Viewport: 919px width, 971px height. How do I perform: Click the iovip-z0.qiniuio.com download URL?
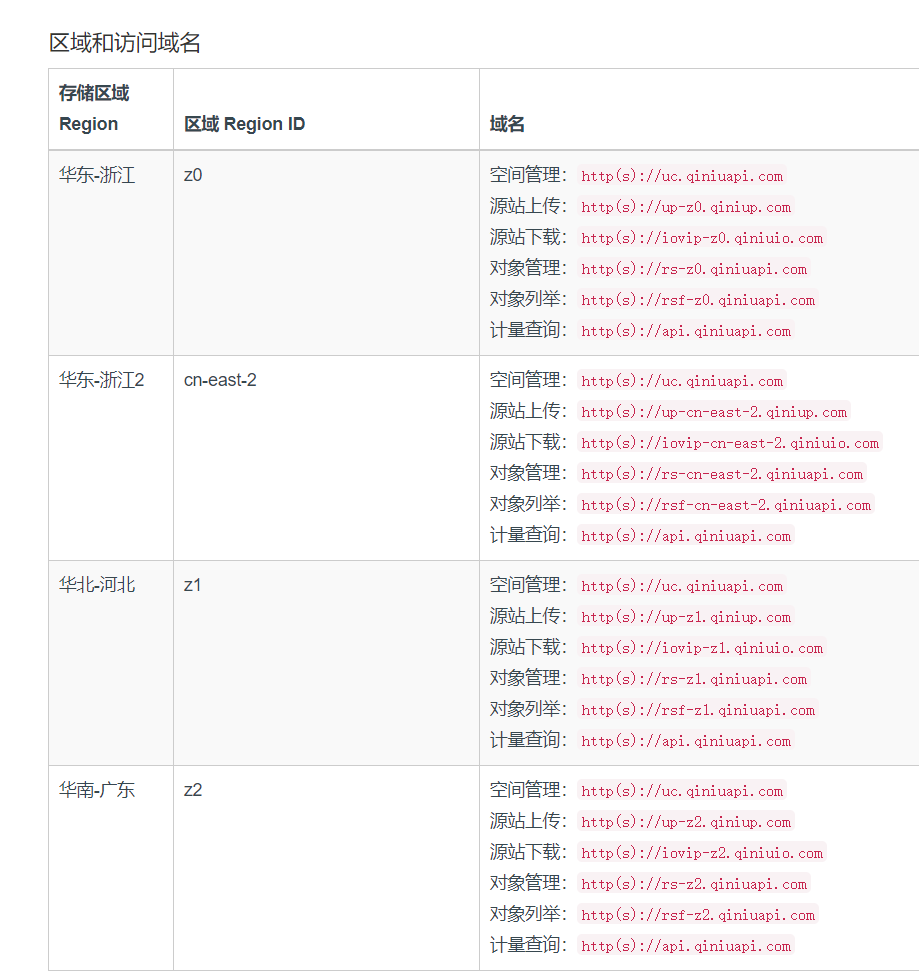pos(702,238)
